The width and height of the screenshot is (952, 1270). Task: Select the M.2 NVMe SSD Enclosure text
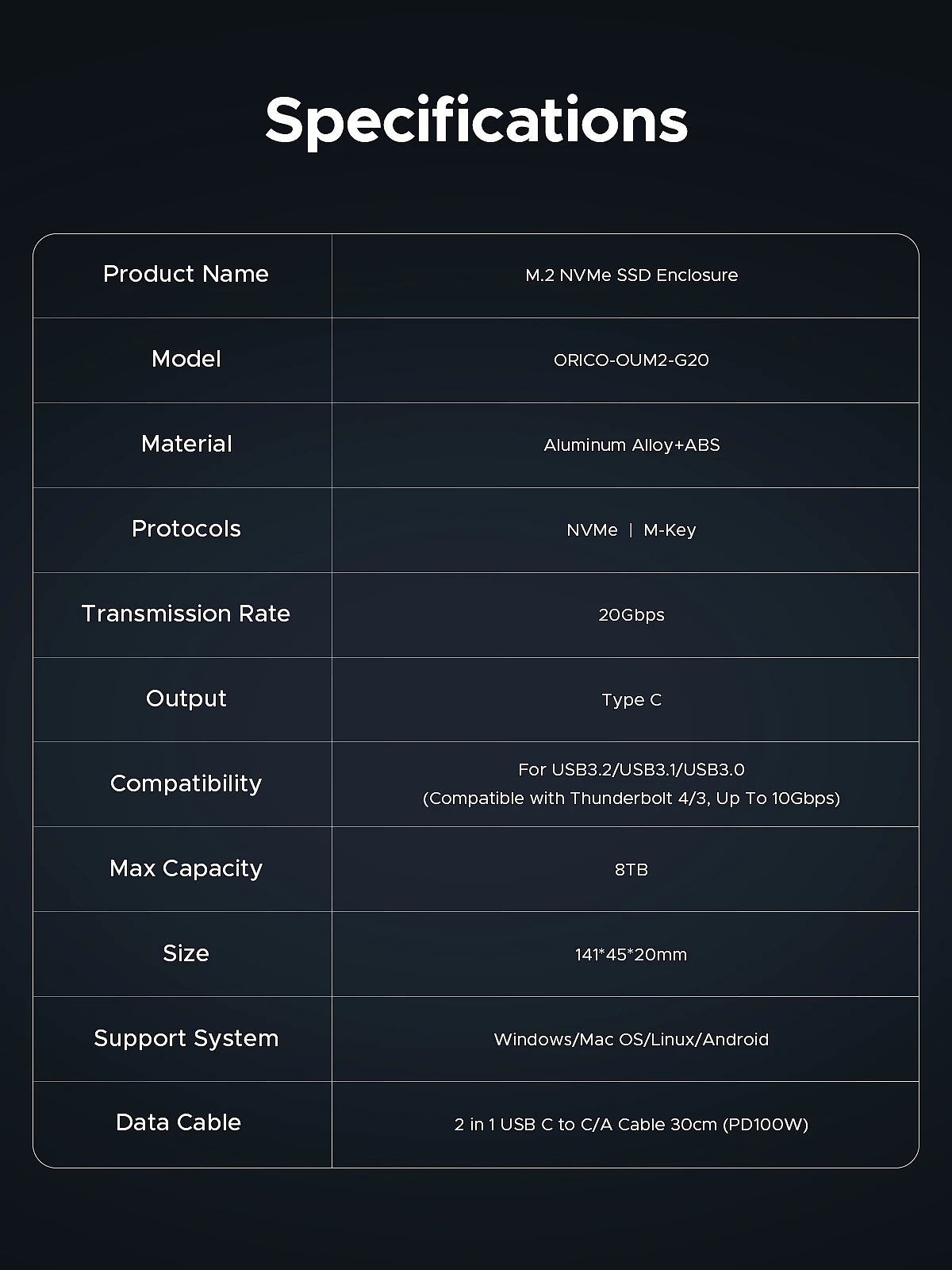631,275
